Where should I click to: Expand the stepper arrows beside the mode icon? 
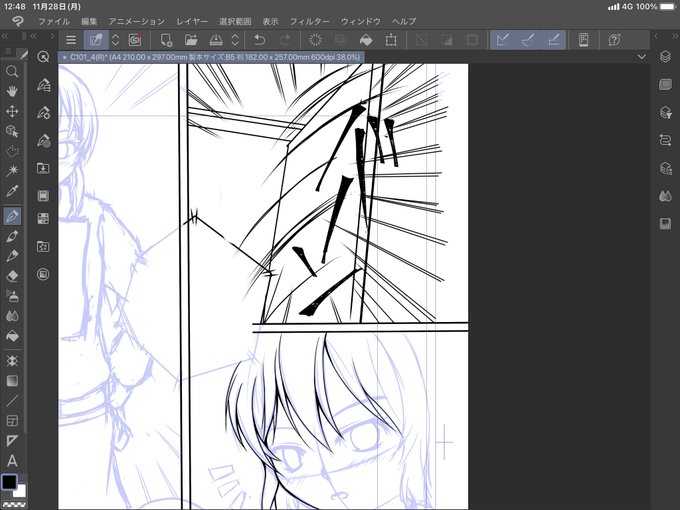coord(115,40)
